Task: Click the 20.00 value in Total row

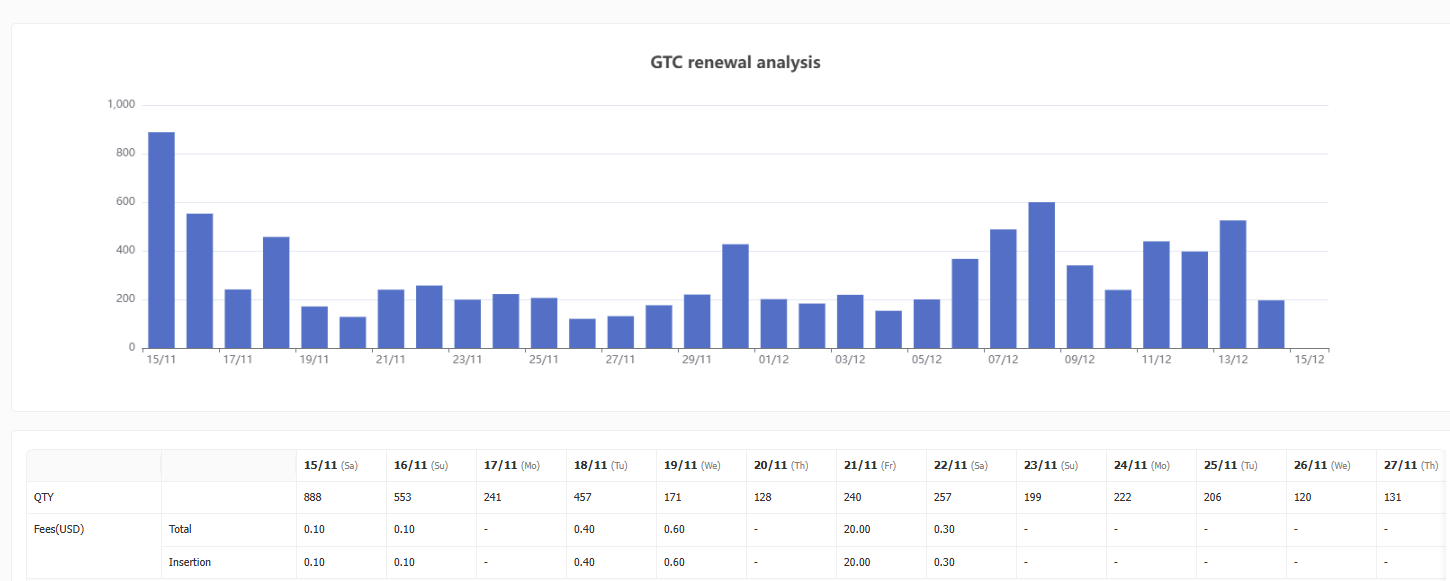Action: pos(857,530)
